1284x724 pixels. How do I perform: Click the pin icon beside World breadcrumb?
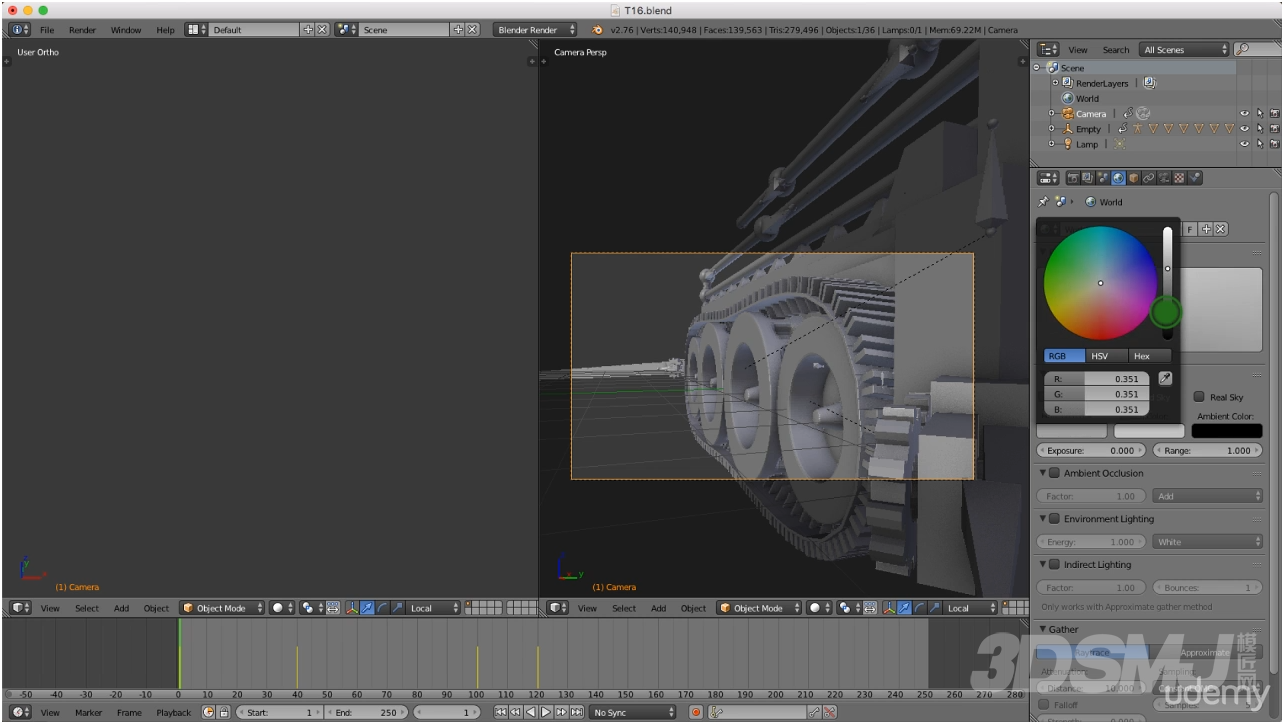coord(1043,202)
